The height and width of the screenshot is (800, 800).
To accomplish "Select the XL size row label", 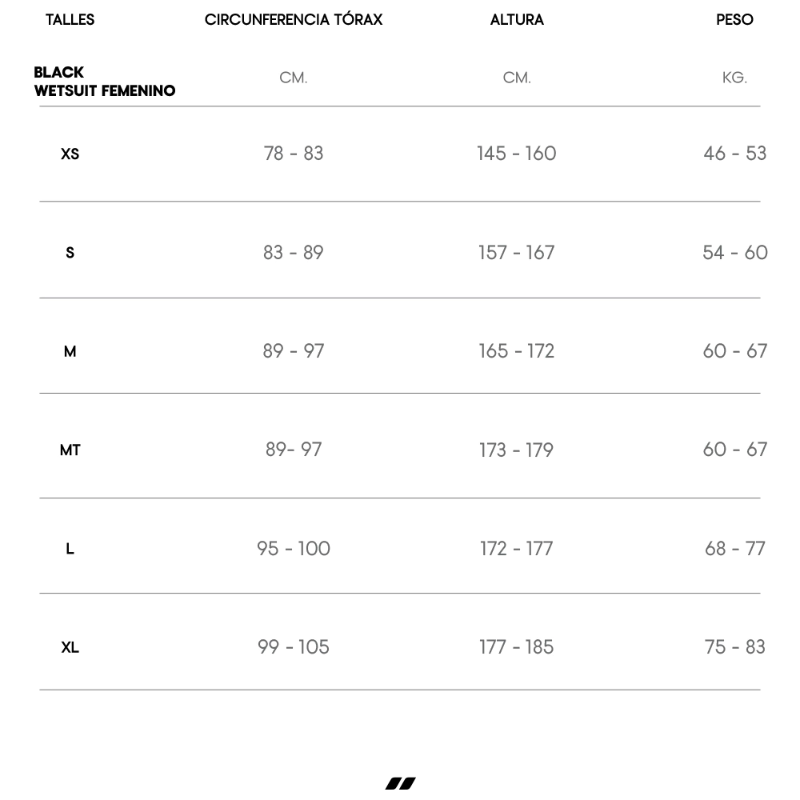I will click(70, 648).
